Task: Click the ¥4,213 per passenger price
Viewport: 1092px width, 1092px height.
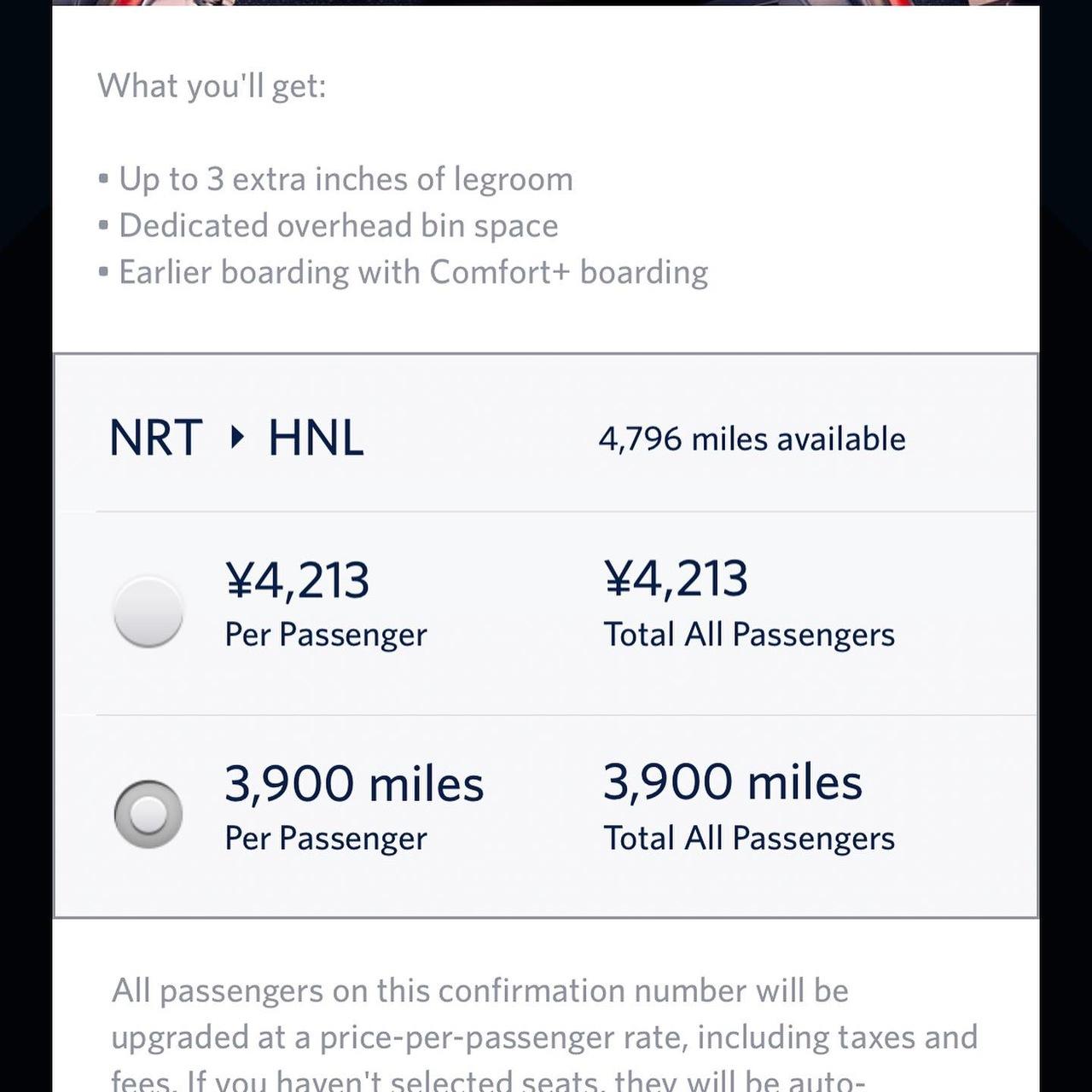Action: click(x=297, y=580)
